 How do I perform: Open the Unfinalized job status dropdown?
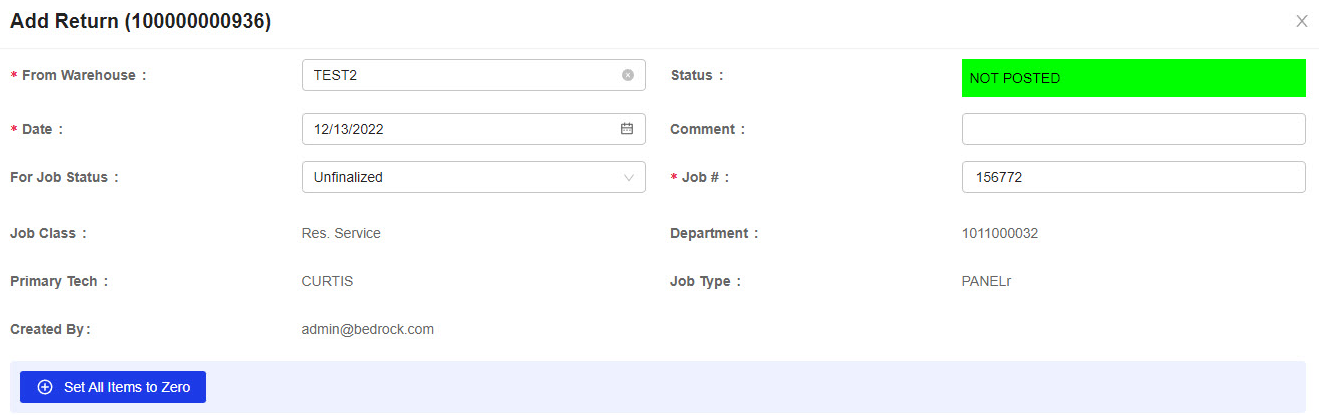click(474, 177)
